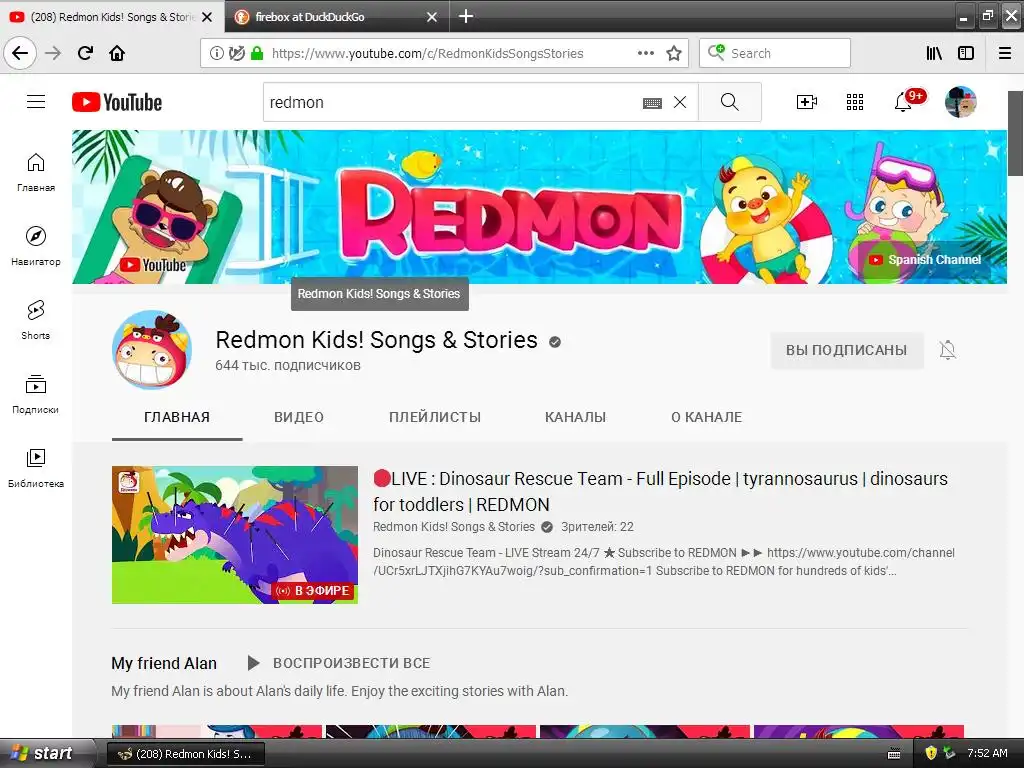Clear the YouTube search text with the X
Image resolution: width=1024 pixels, height=768 pixels.
[680, 102]
